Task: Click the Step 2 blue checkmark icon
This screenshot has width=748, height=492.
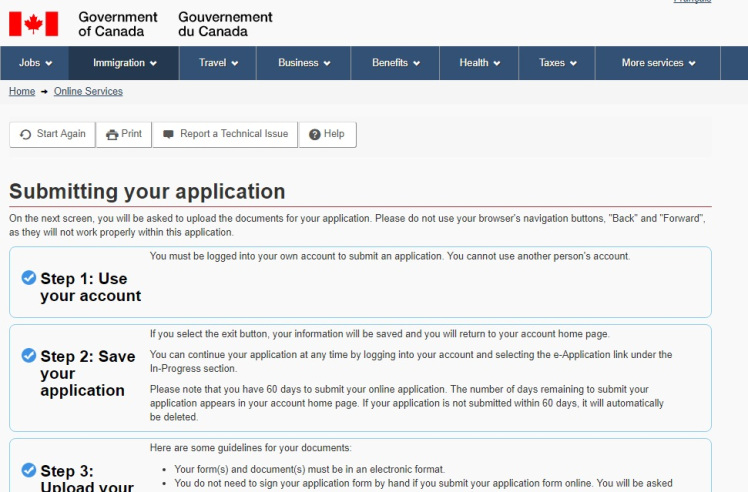Action: [x=29, y=355]
